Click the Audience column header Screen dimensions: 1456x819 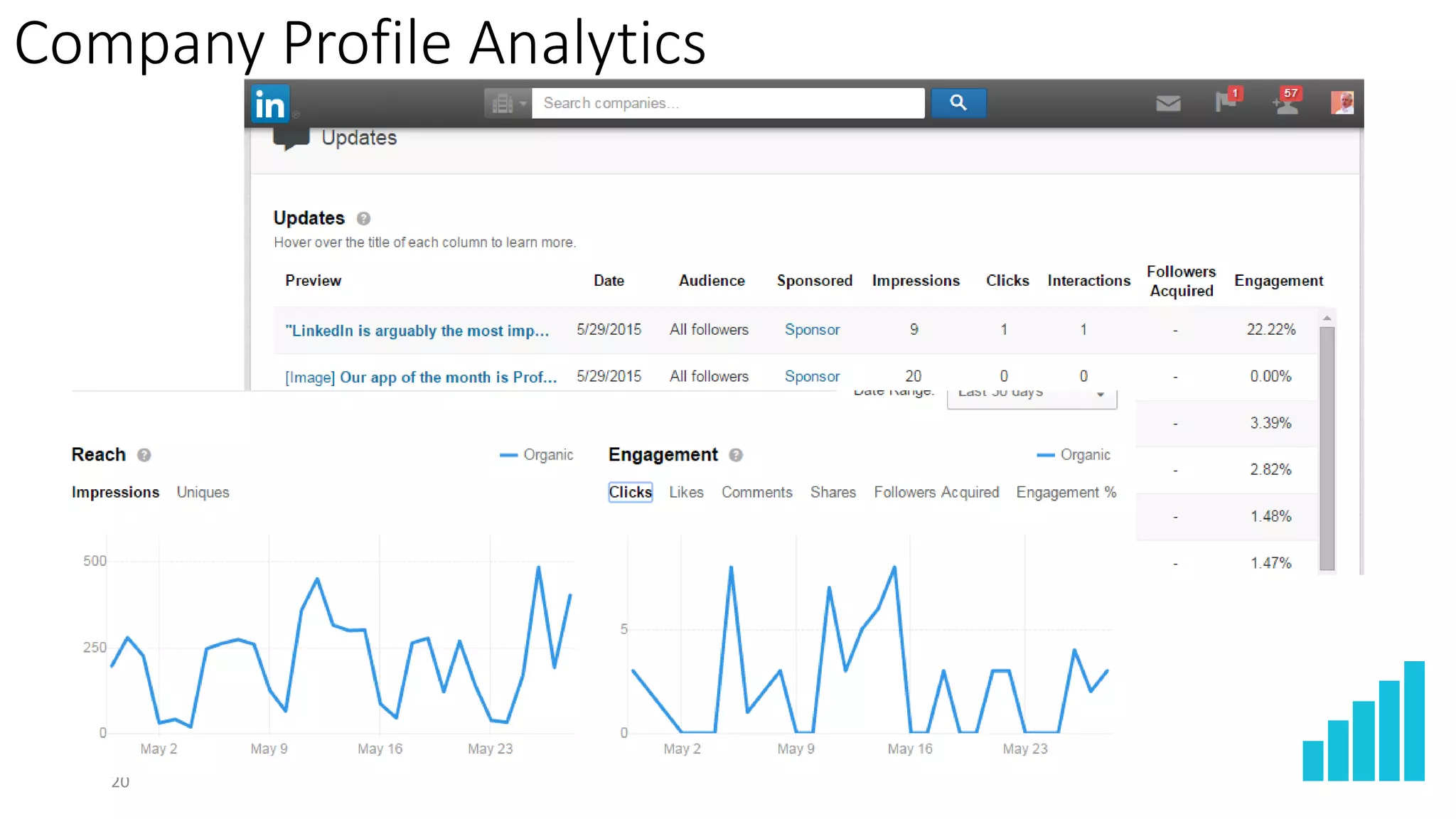[x=712, y=281]
